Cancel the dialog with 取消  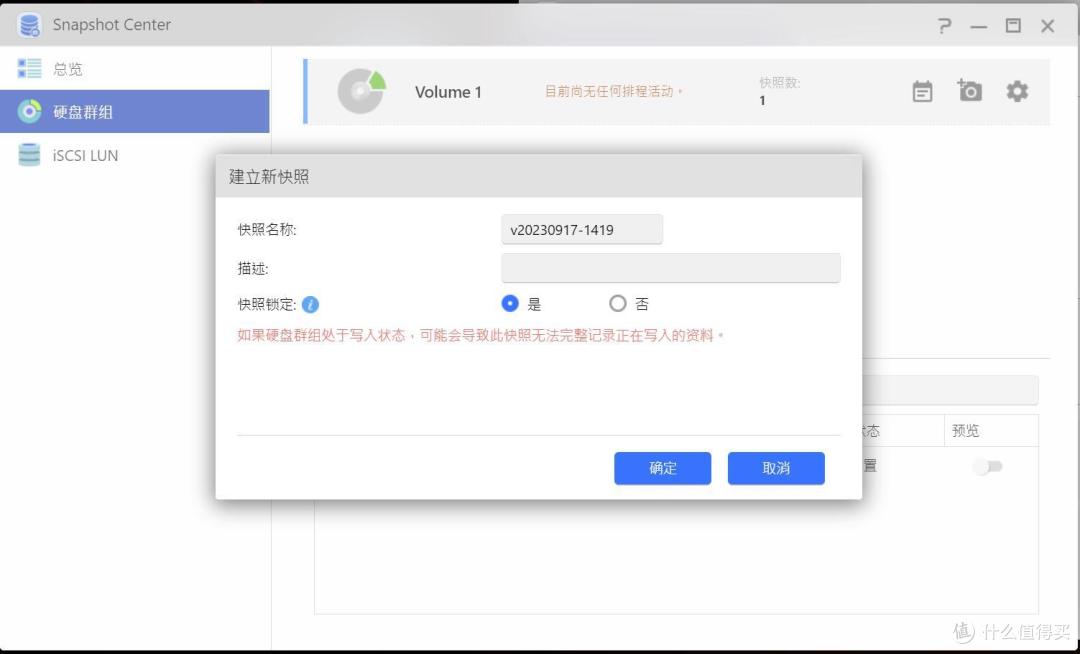[776, 468]
